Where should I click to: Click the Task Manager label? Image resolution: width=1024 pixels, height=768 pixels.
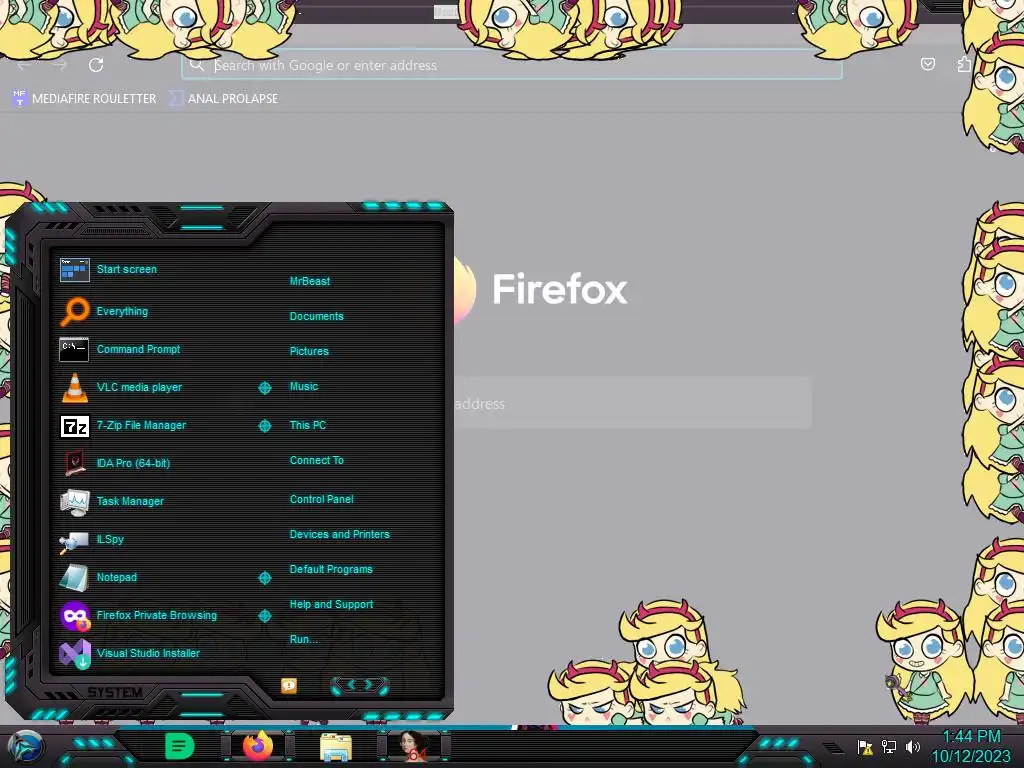click(130, 502)
